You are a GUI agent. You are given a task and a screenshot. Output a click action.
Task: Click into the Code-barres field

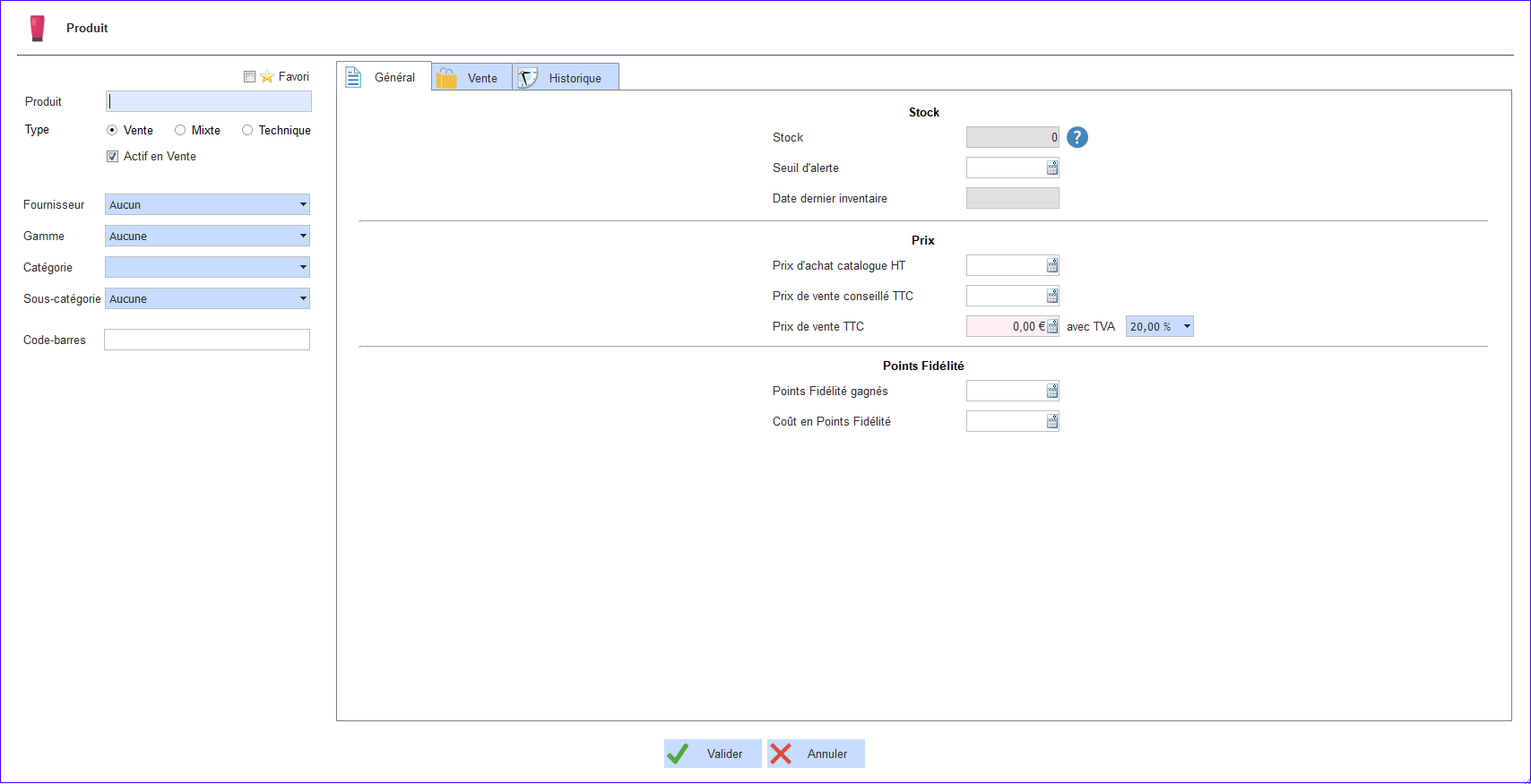(x=207, y=340)
